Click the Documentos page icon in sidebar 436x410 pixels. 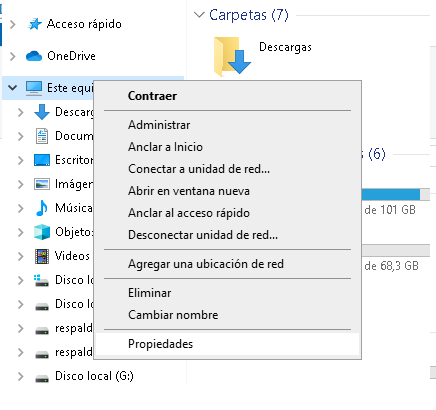pos(42,136)
